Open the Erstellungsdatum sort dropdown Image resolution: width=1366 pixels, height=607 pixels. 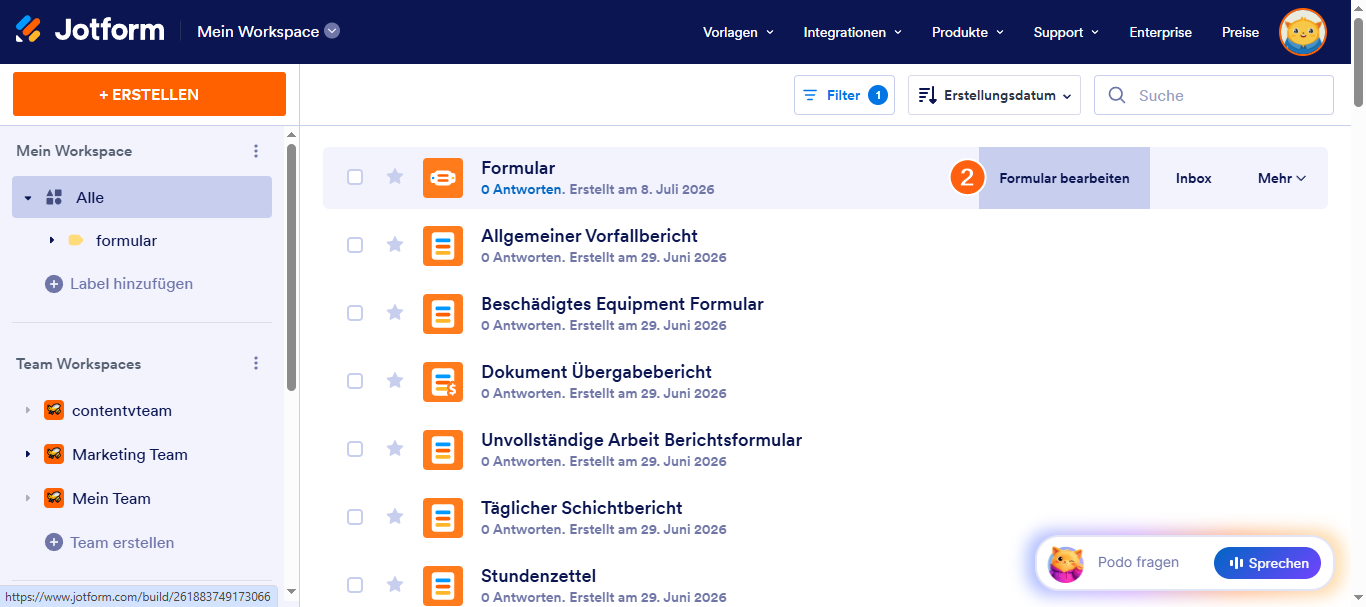994,95
